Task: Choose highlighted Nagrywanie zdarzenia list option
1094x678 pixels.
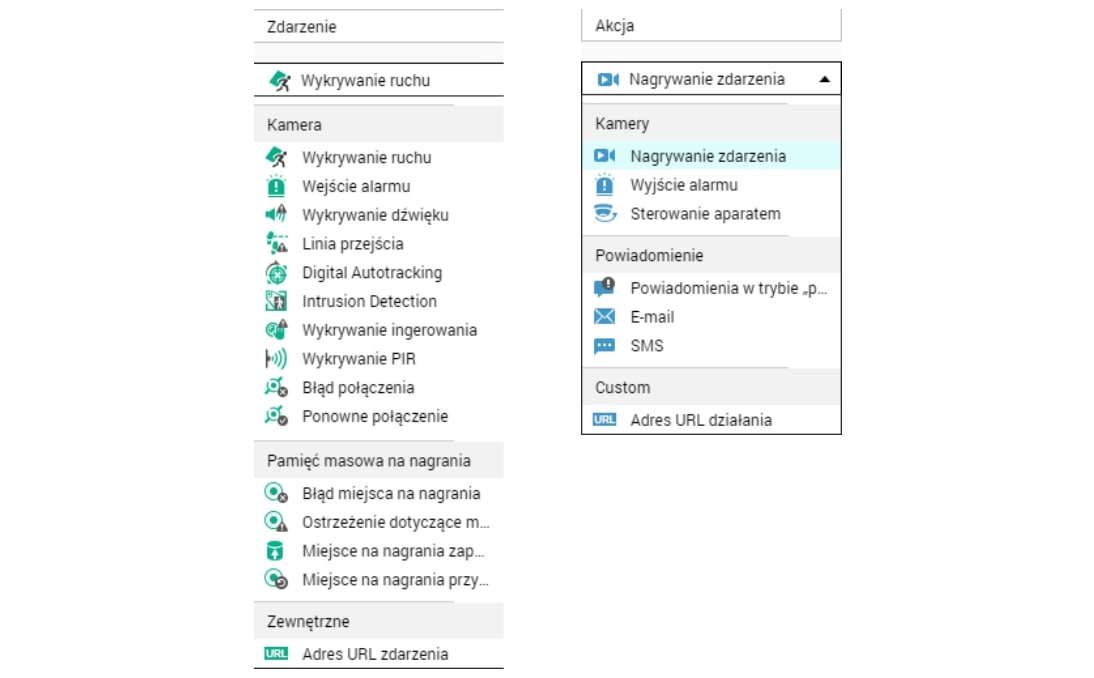Action: pyautogui.click(x=708, y=156)
